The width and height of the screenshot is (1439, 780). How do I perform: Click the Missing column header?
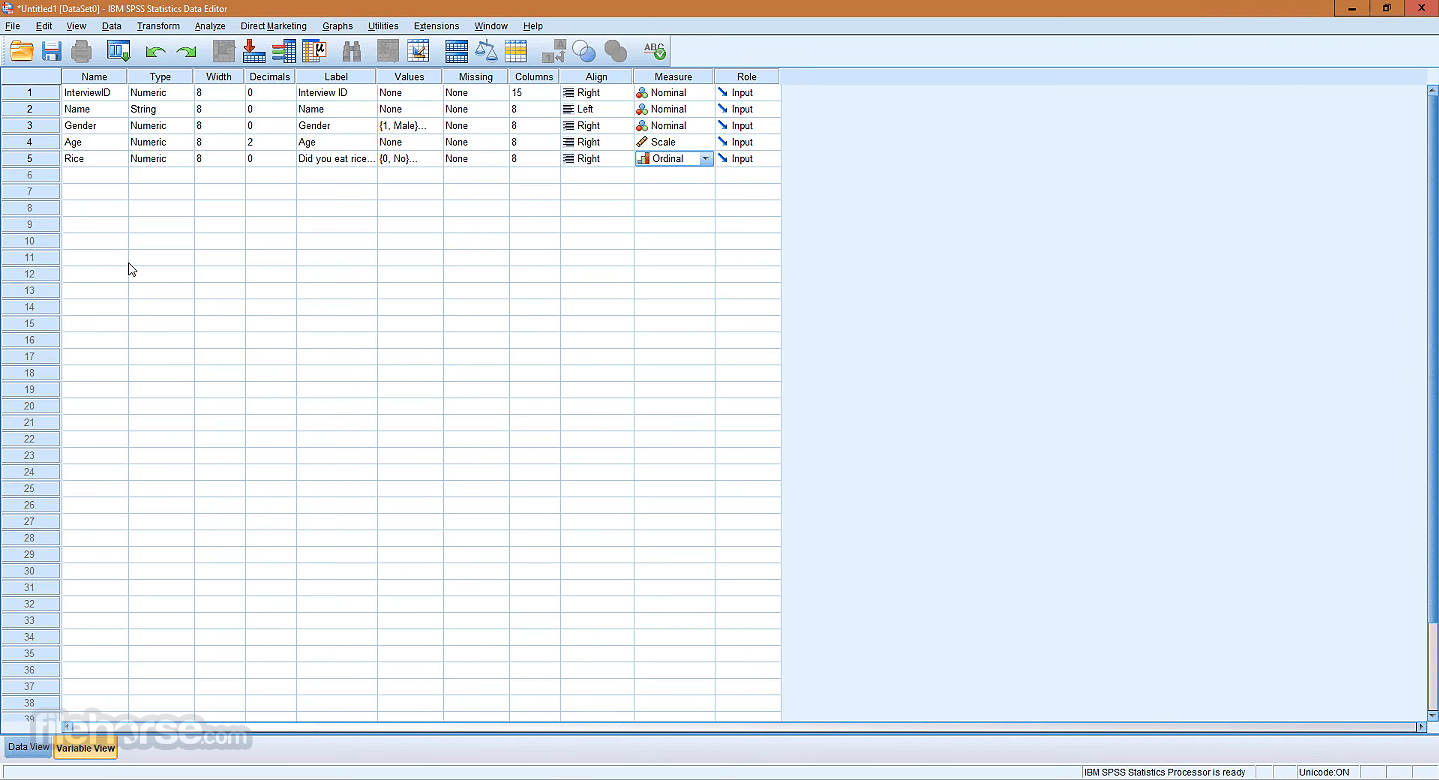click(x=476, y=76)
